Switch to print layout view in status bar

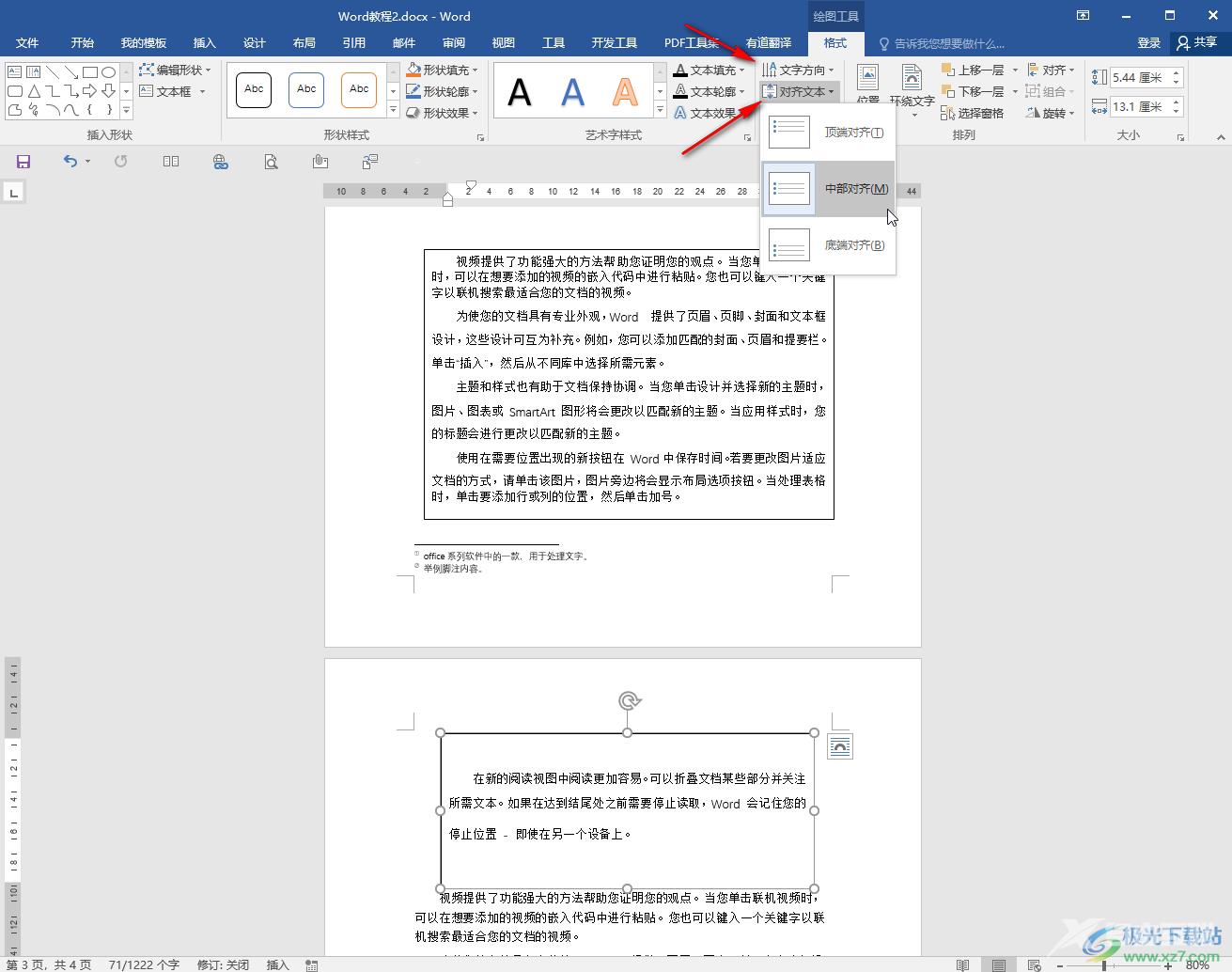999,964
